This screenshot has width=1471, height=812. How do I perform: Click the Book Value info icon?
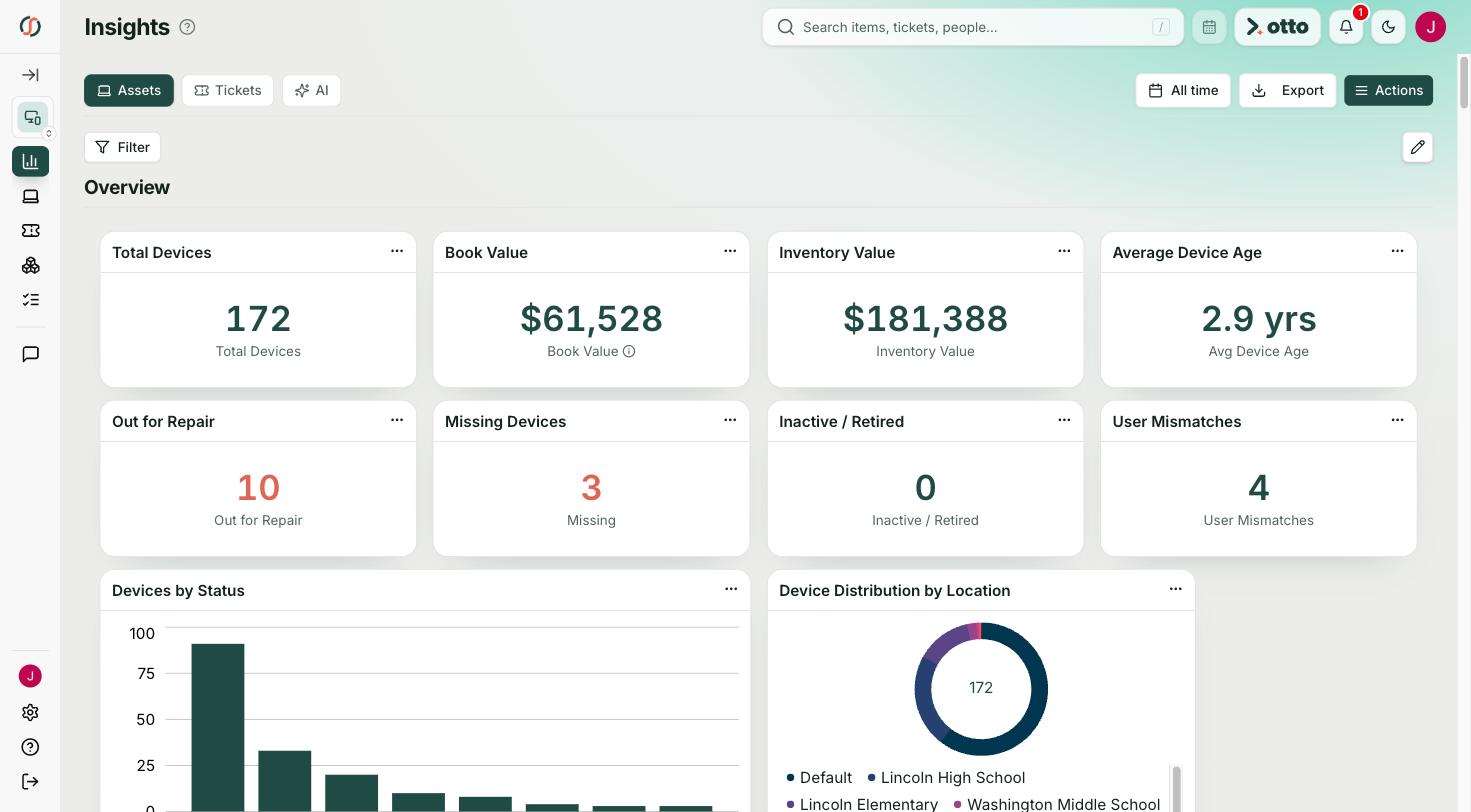pos(629,351)
